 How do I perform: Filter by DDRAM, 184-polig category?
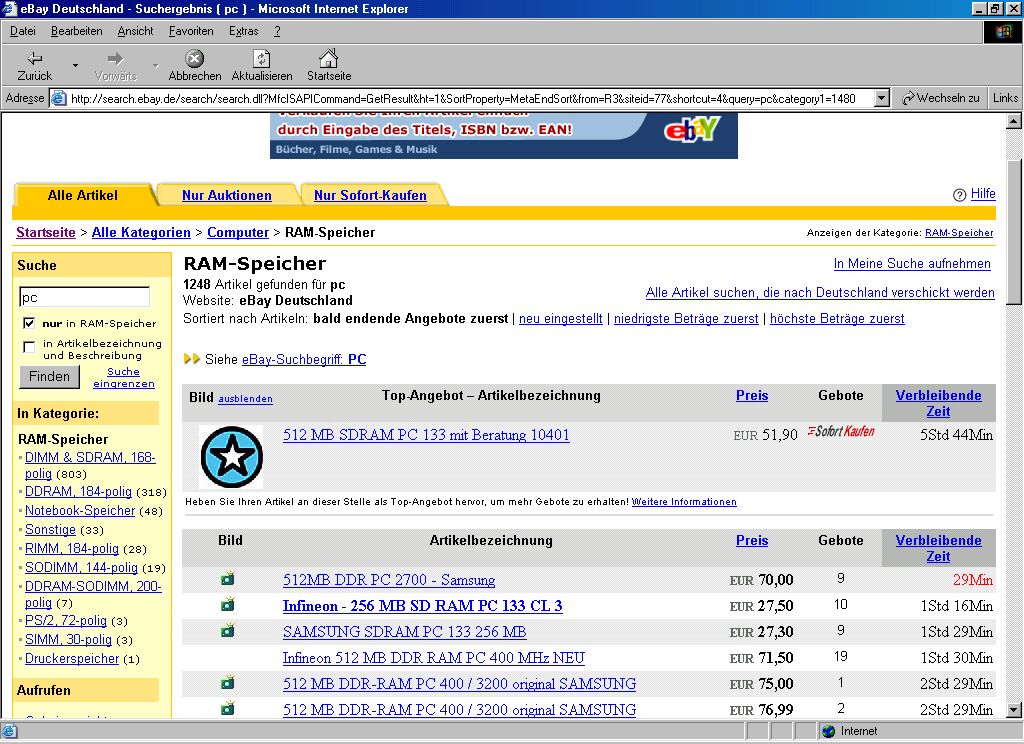click(78, 491)
